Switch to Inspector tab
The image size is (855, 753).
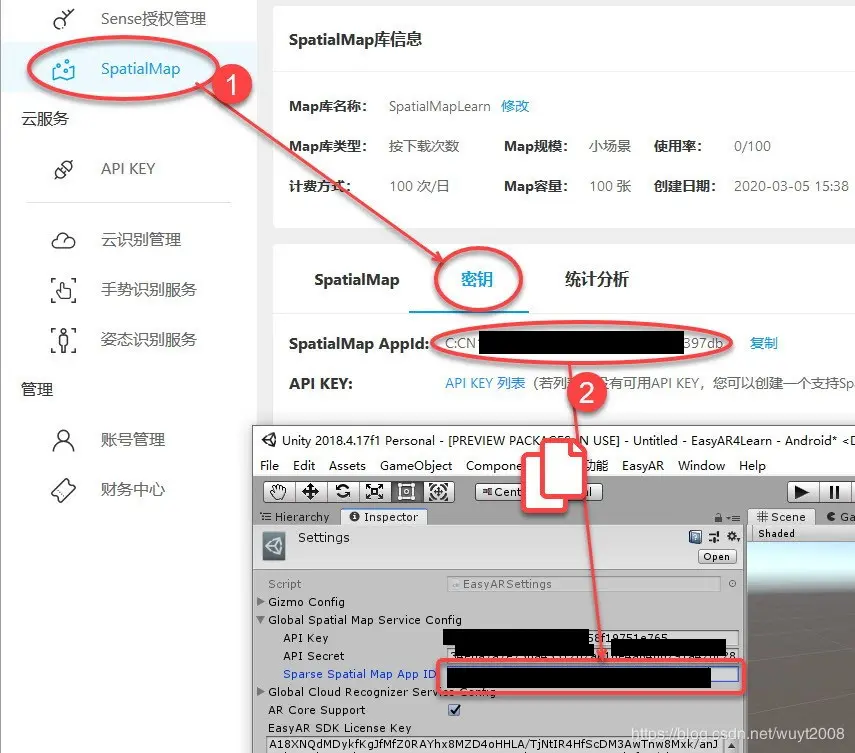pyautogui.click(x=384, y=517)
